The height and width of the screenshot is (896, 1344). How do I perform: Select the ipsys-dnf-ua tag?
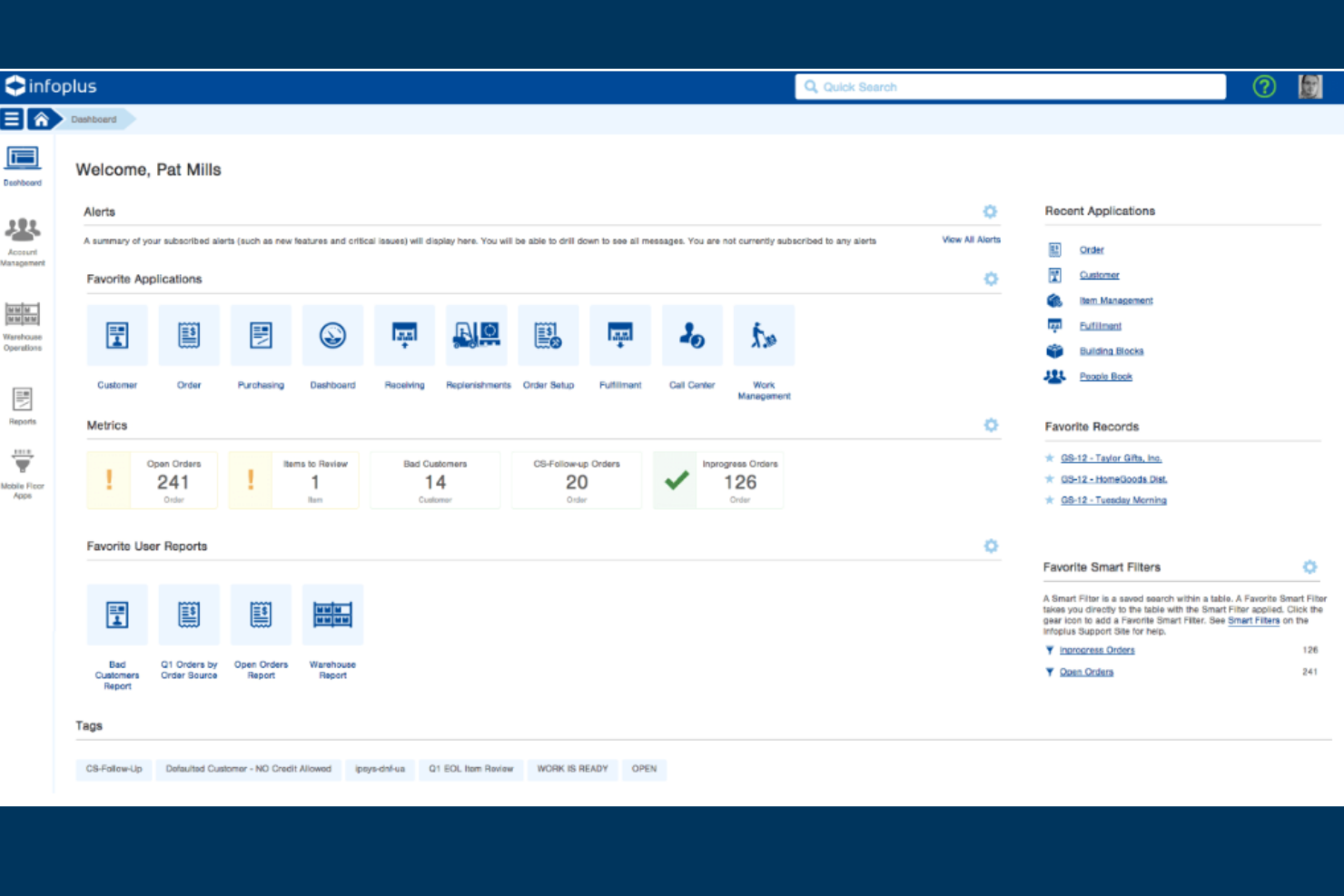[x=380, y=769]
